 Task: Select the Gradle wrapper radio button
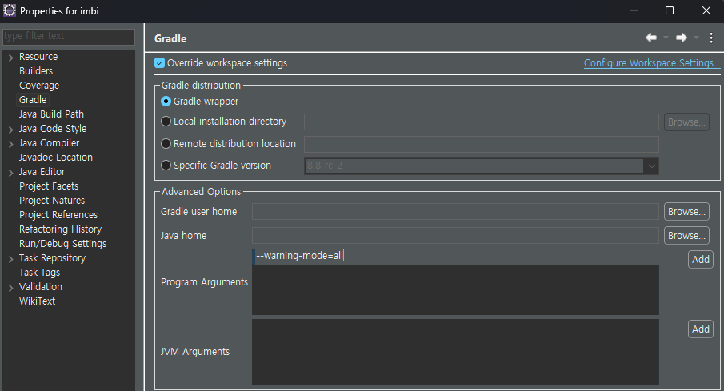point(166,101)
